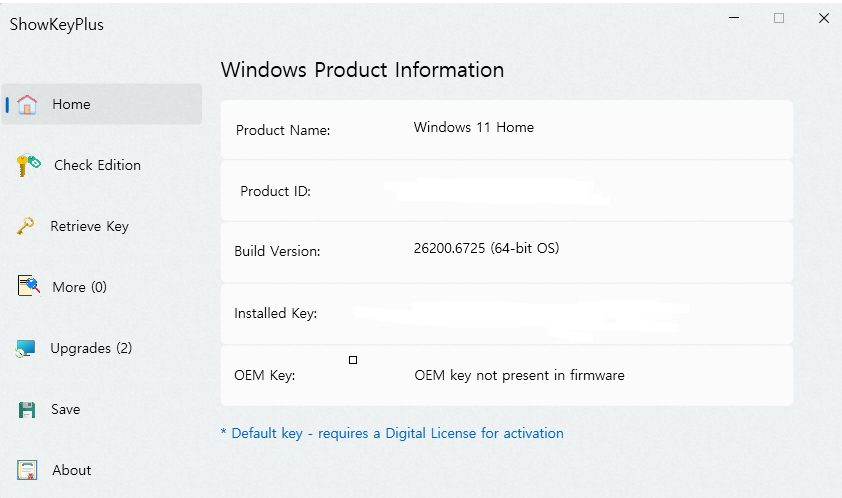Click the Upgrades monitor icon
Image resolution: width=842 pixels, height=498 pixels.
point(25,349)
